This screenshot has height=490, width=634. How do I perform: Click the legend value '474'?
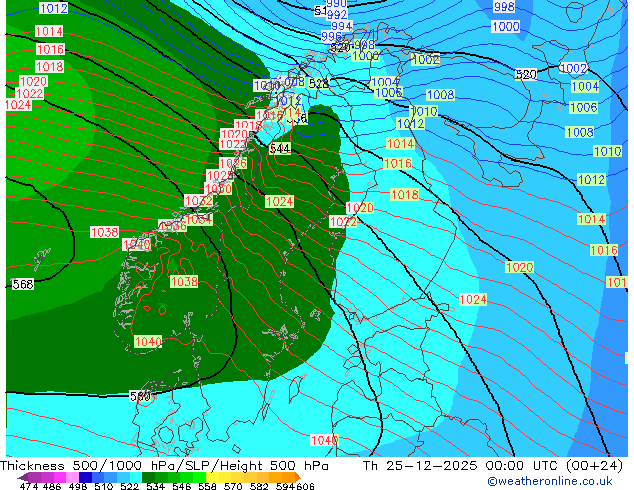[x=29, y=486]
